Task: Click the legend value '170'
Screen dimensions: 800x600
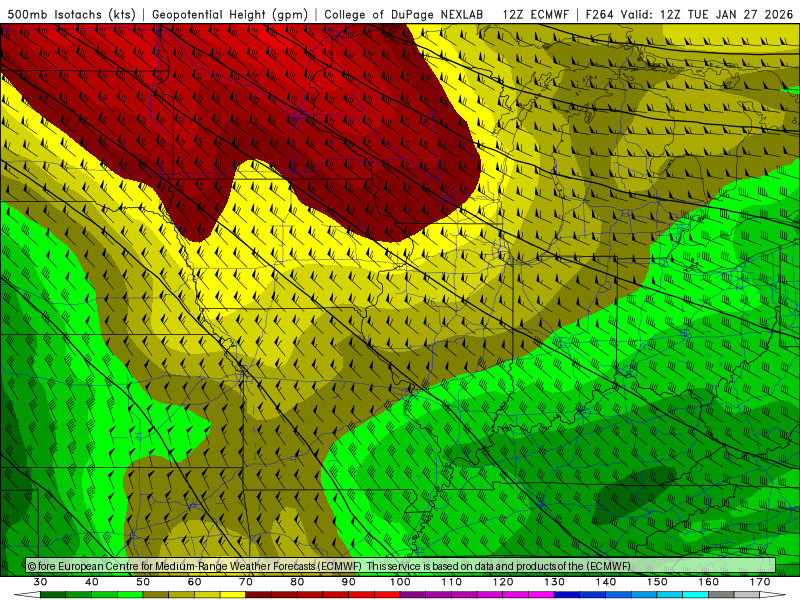Action: pyautogui.click(x=760, y=582)
